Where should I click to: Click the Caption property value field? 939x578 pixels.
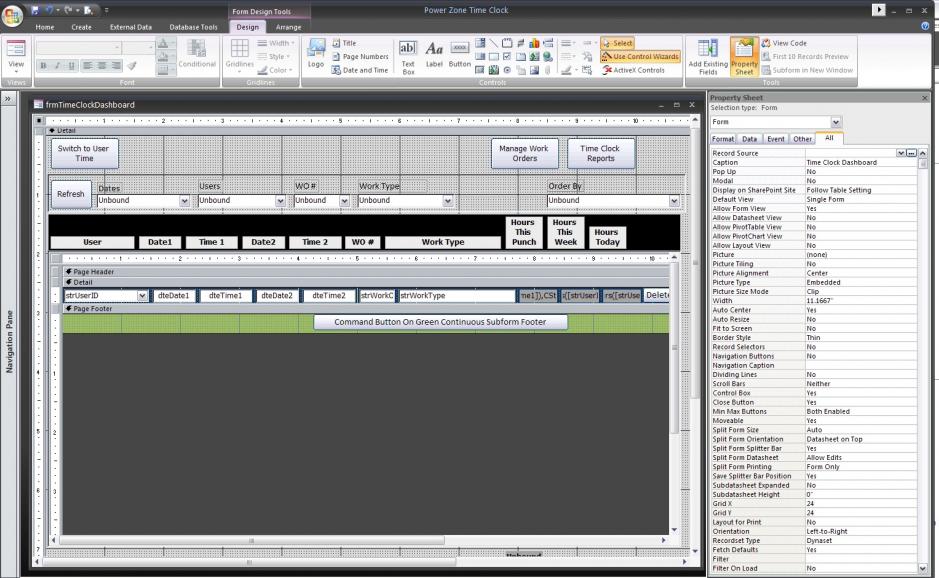click(860, 162)
